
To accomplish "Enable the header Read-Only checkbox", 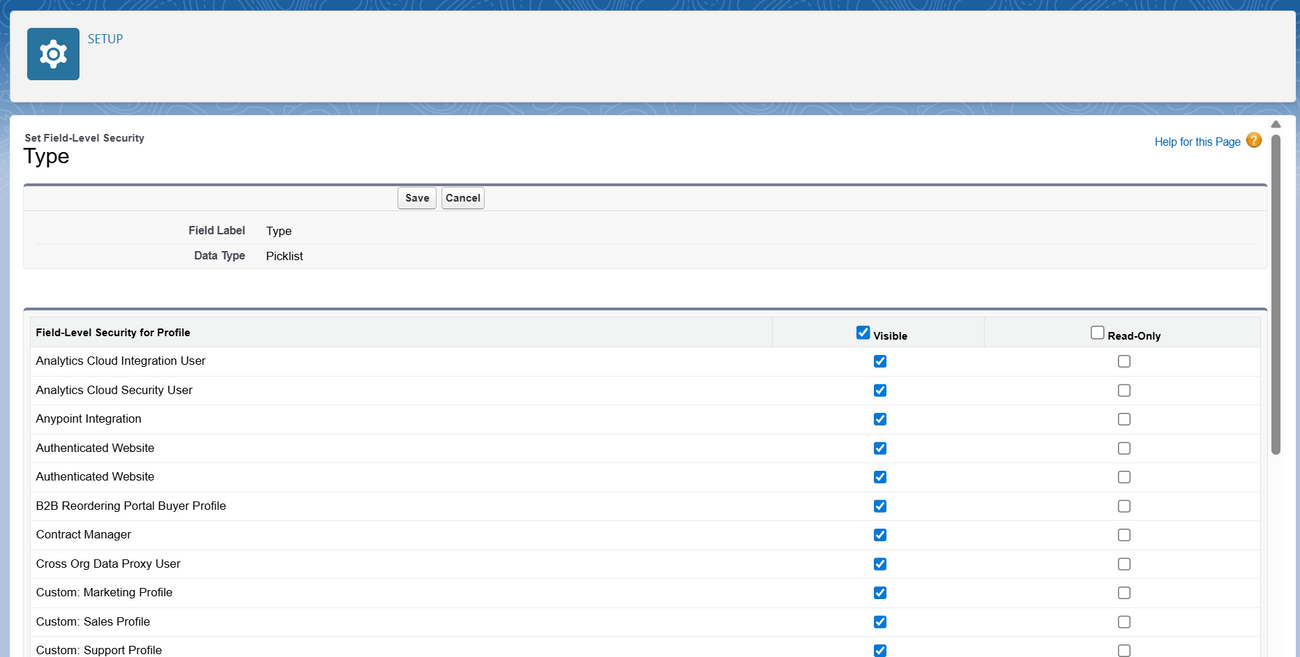I will pyautogui.click(x=1097, y=331).
